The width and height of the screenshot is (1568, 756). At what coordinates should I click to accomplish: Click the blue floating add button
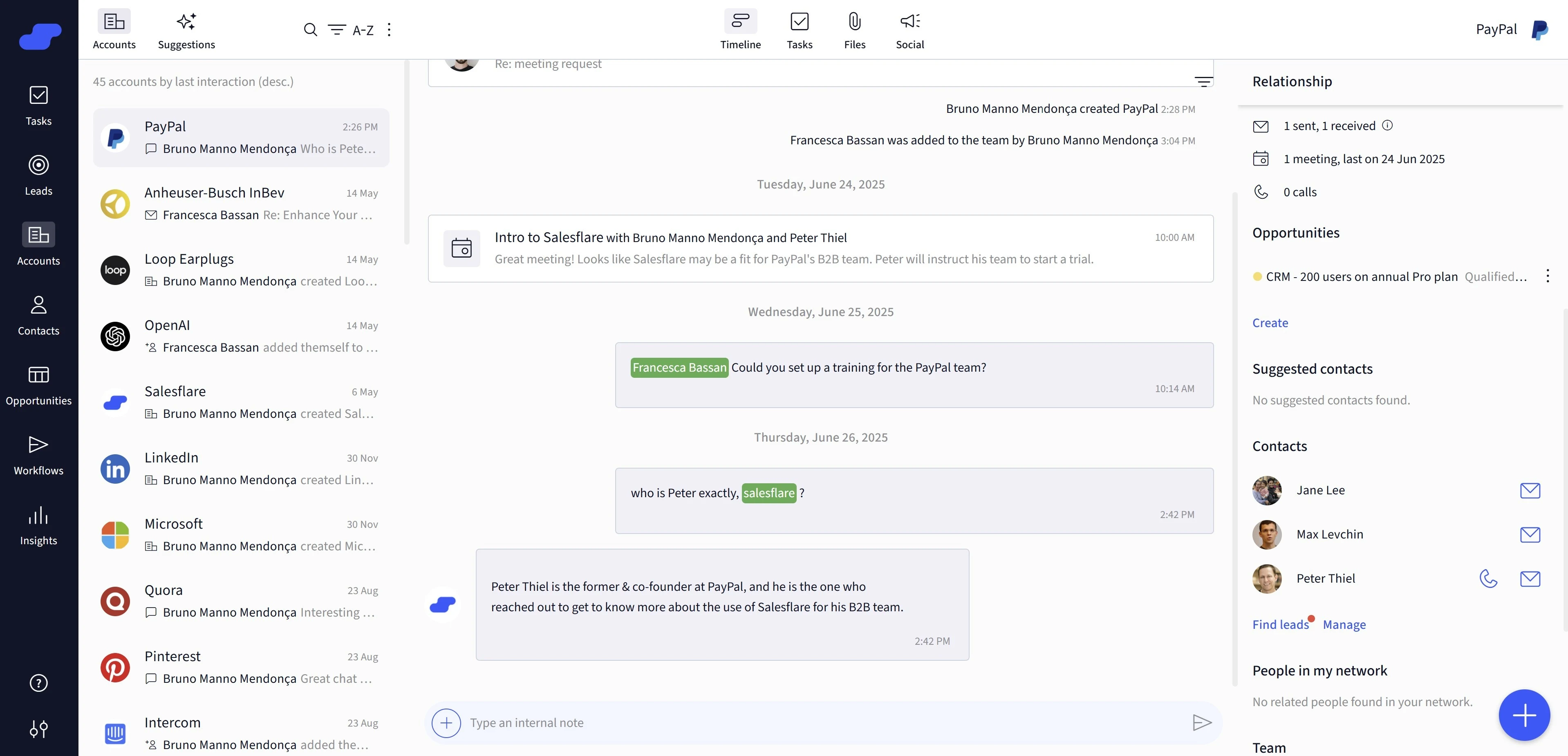(1523, 715)
